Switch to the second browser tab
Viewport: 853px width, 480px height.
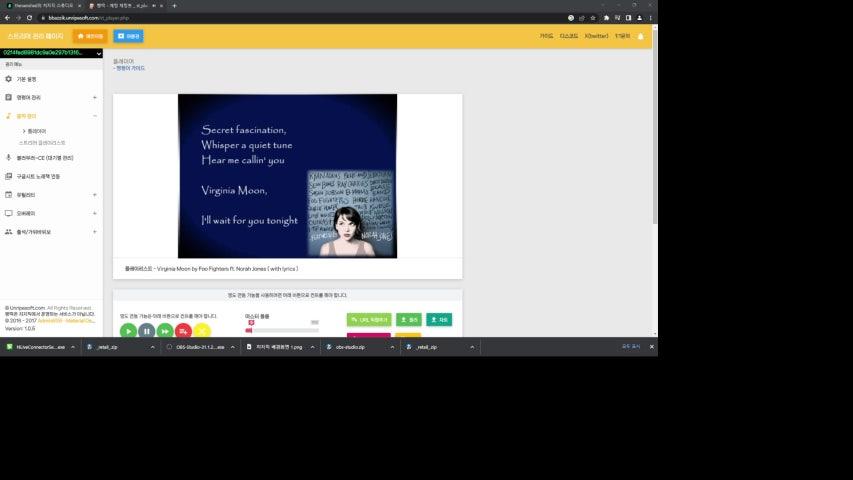point(126,5)
